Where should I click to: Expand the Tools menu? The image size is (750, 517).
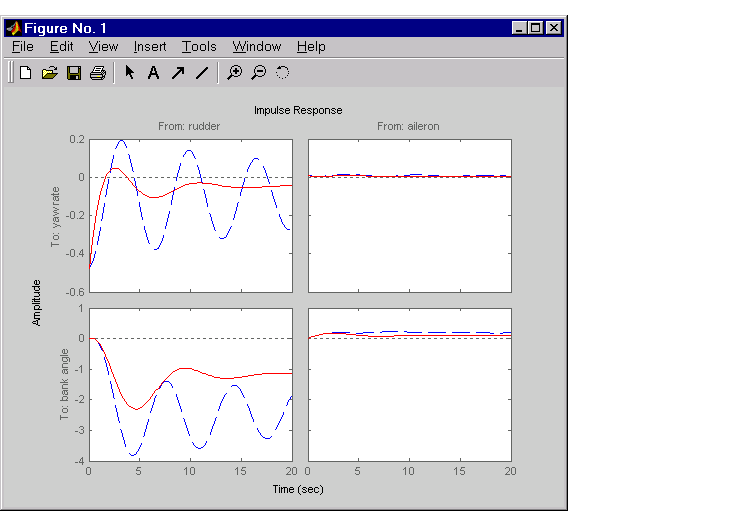pyautogui.click(x=199, y=46)
